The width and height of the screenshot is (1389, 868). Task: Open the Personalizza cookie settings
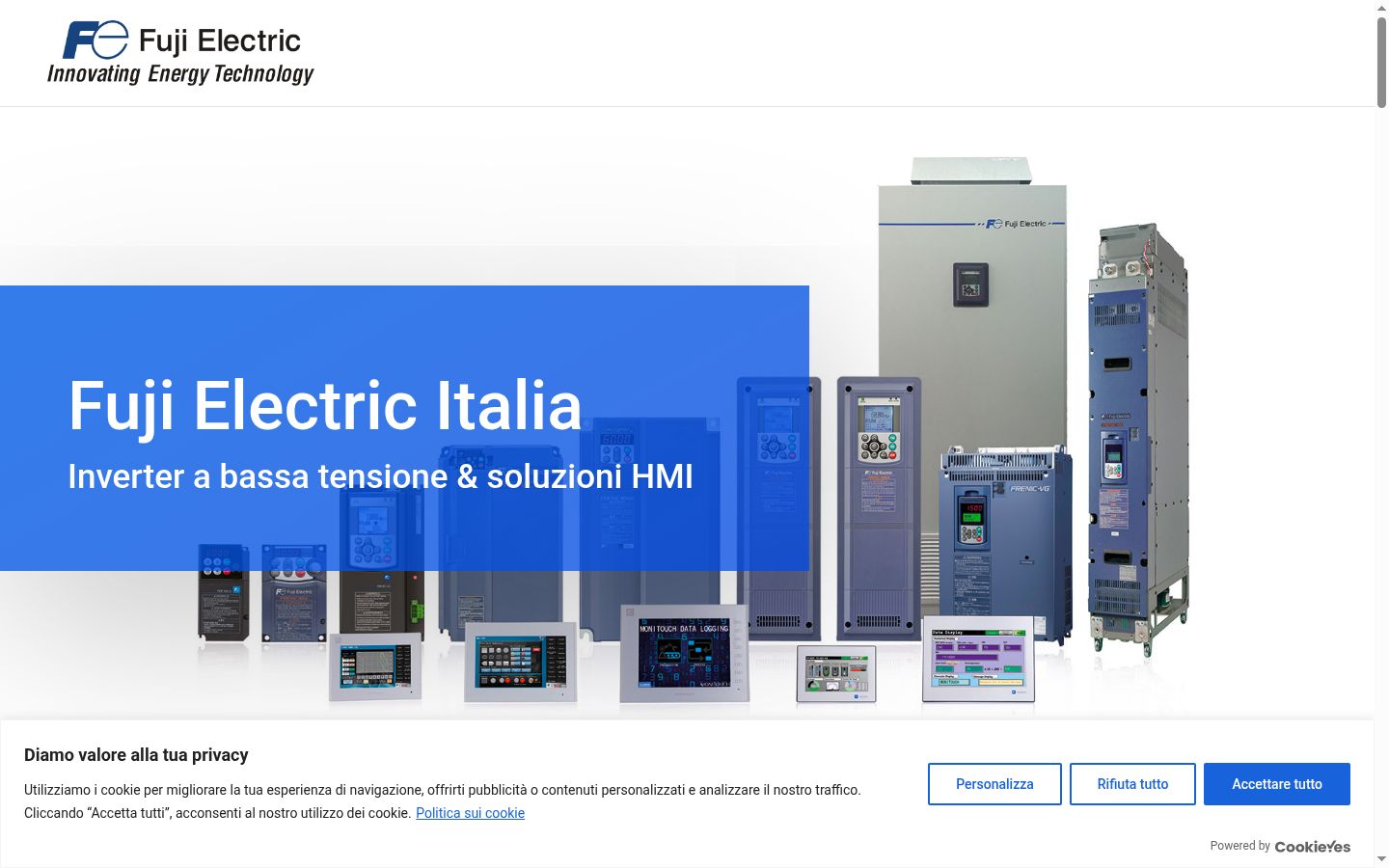(x=994, y=784)
